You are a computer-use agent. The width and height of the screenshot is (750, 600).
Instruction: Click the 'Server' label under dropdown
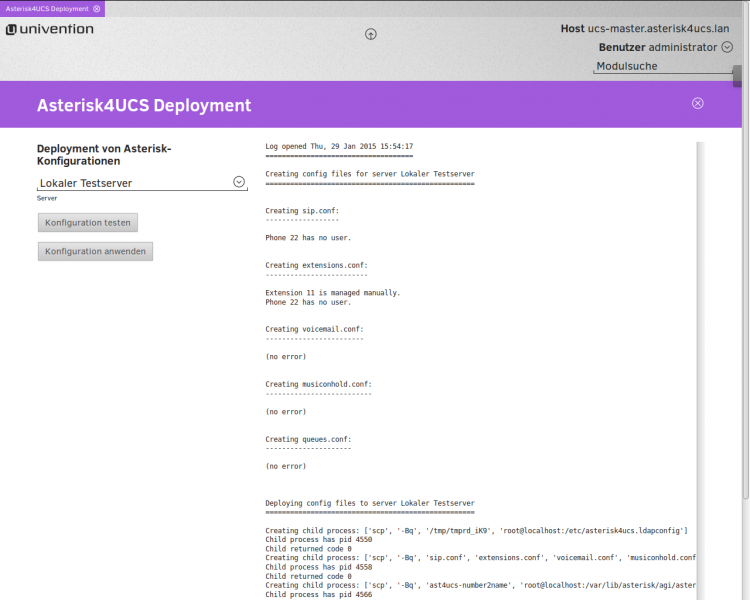click(x=47, y=198)
